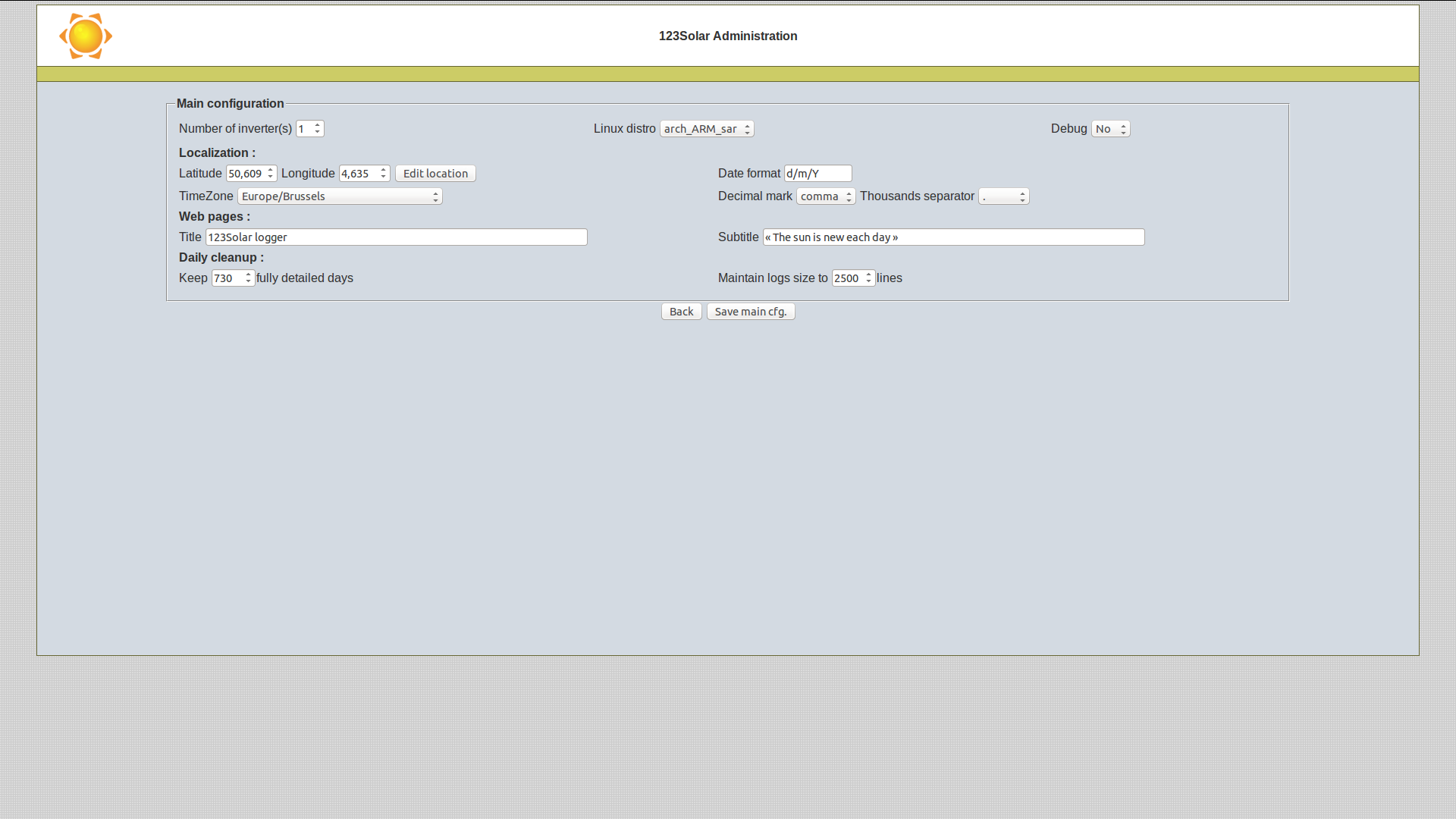Click the Edit location button
Image resolution: width=1456 pixels, height=819 pixels.
click(x=435, y=174)
